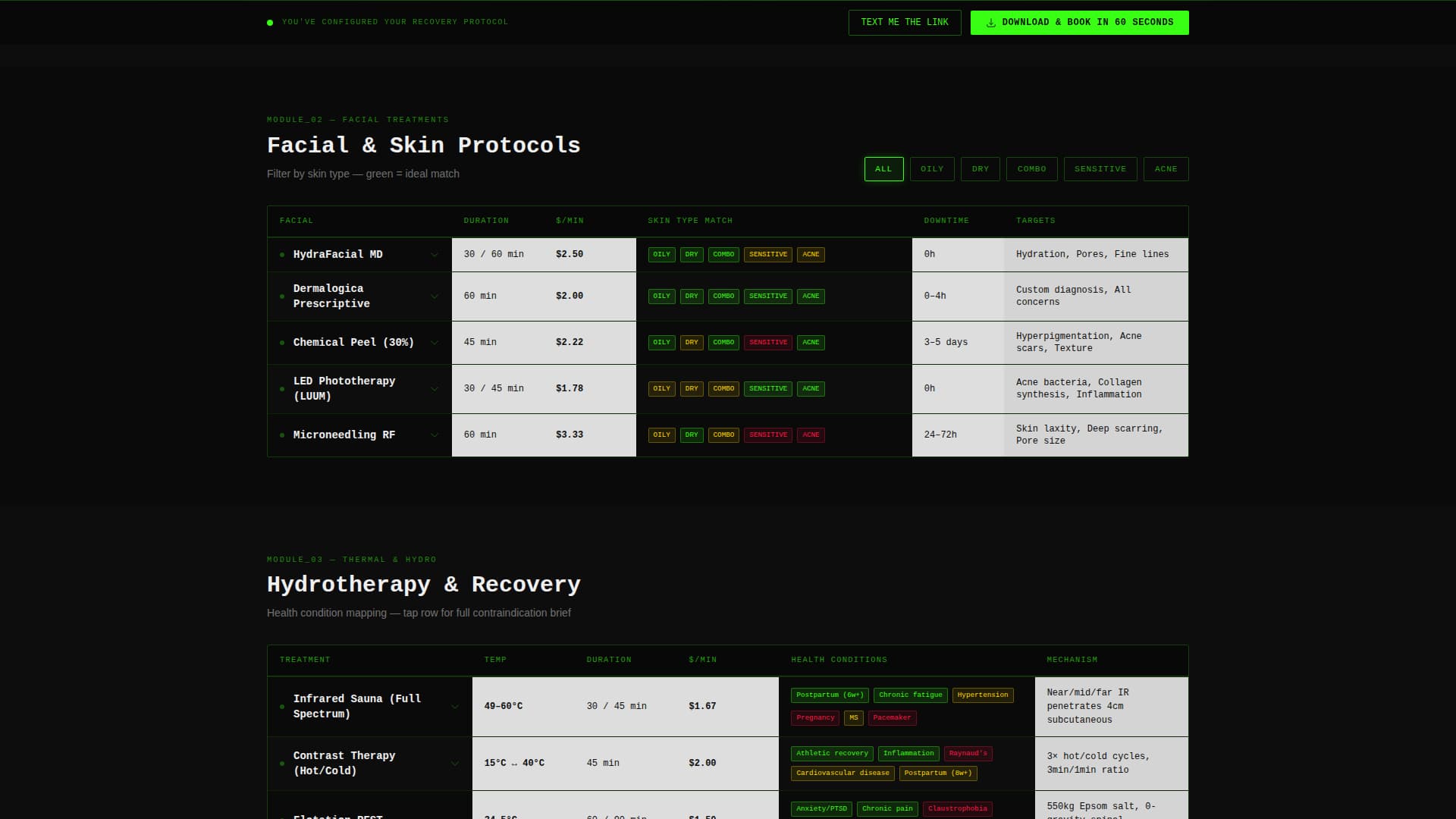Screen dimensions: 1456x819
Task: Click the Pregnancy condition tag
Action: click(815, 718)
